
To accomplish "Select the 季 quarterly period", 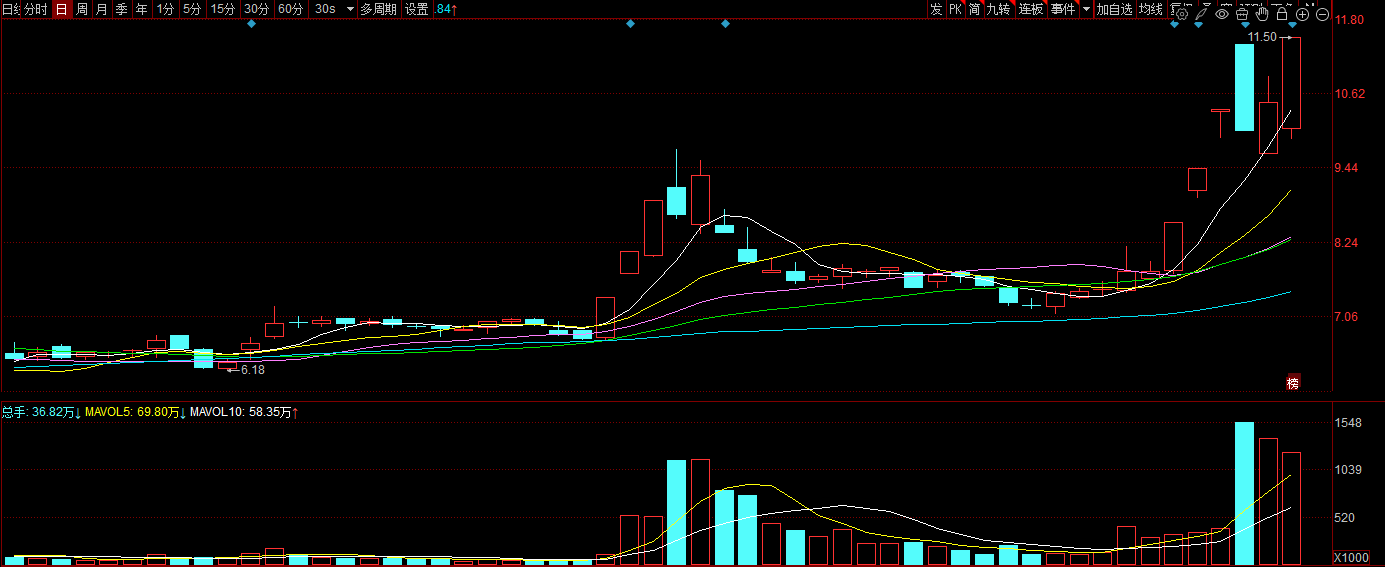I will coord(121,9).
